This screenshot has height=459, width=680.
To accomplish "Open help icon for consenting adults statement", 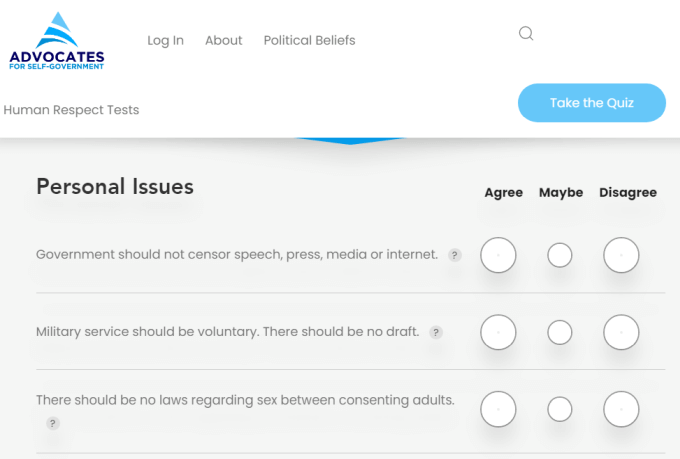I will pos(52,423).
